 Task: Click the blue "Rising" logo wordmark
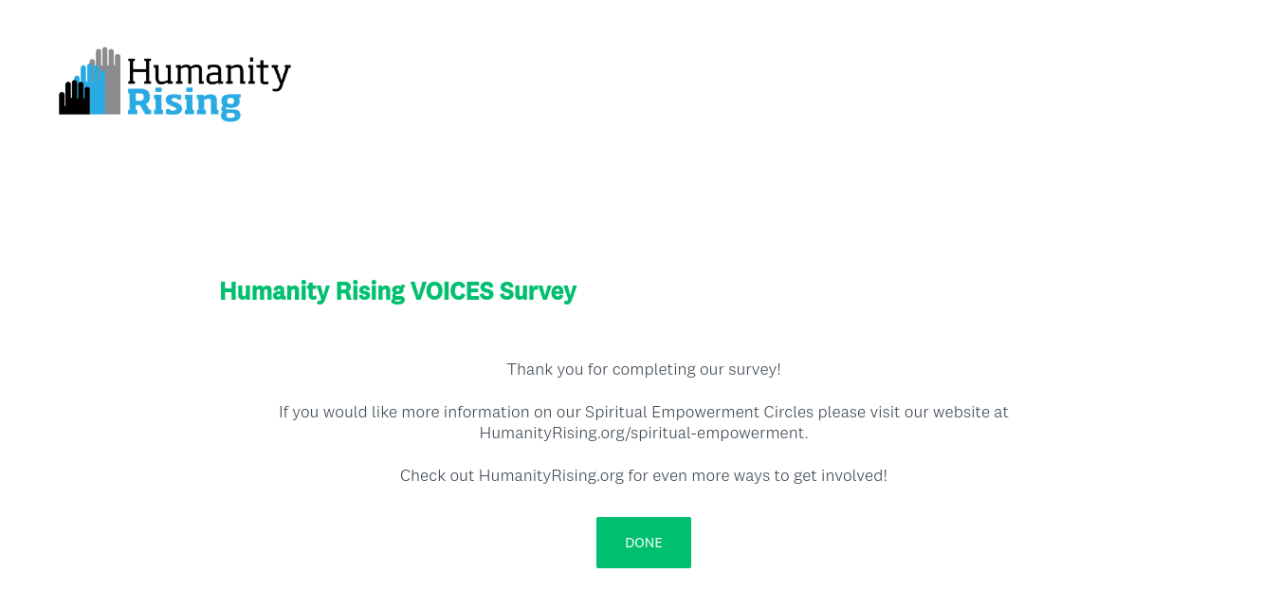pyautogui.click(x=184, y=103)
